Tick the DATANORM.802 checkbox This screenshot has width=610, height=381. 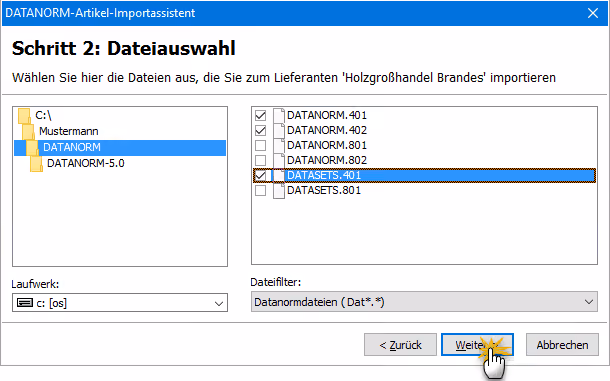pyautogui.click(x=260, y=160)
